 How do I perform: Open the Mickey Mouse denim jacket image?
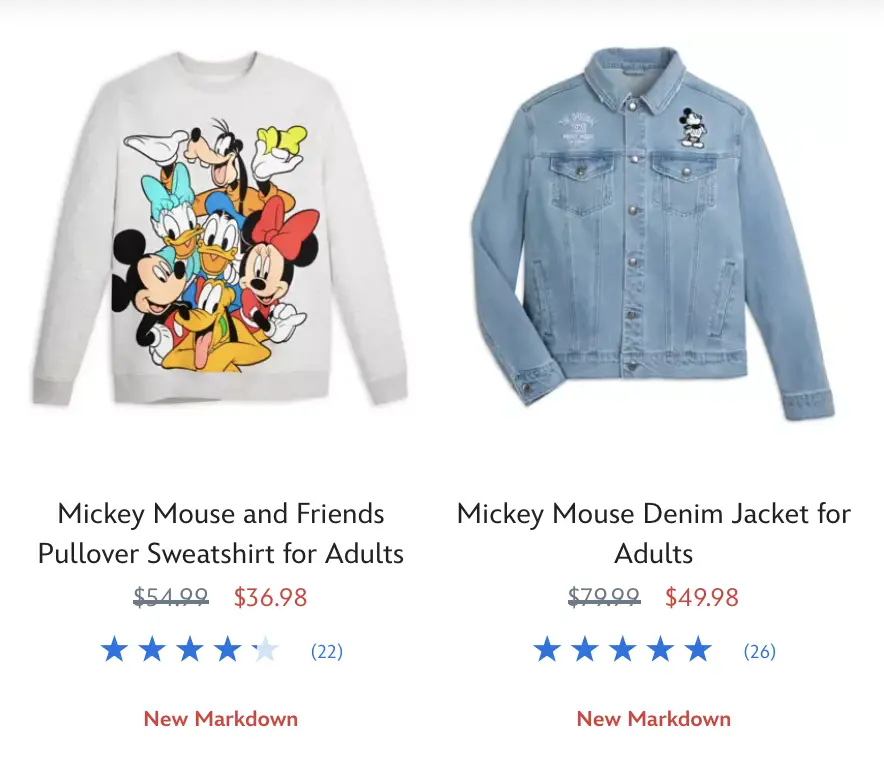coord(653,233)
